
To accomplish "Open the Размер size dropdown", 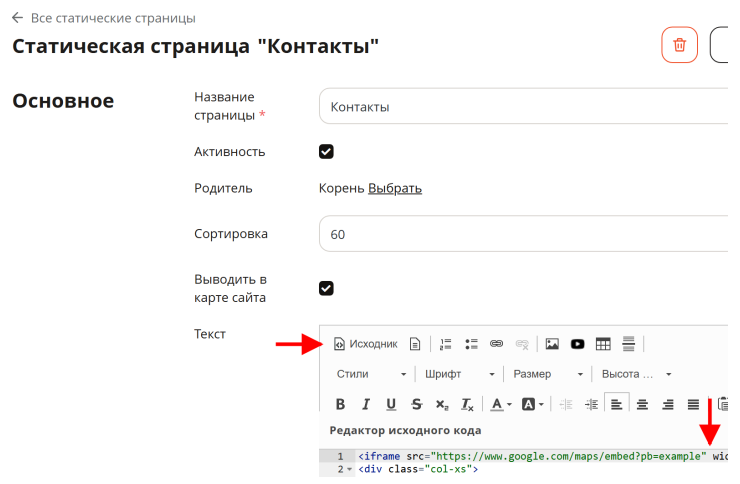I will (548, 374).
